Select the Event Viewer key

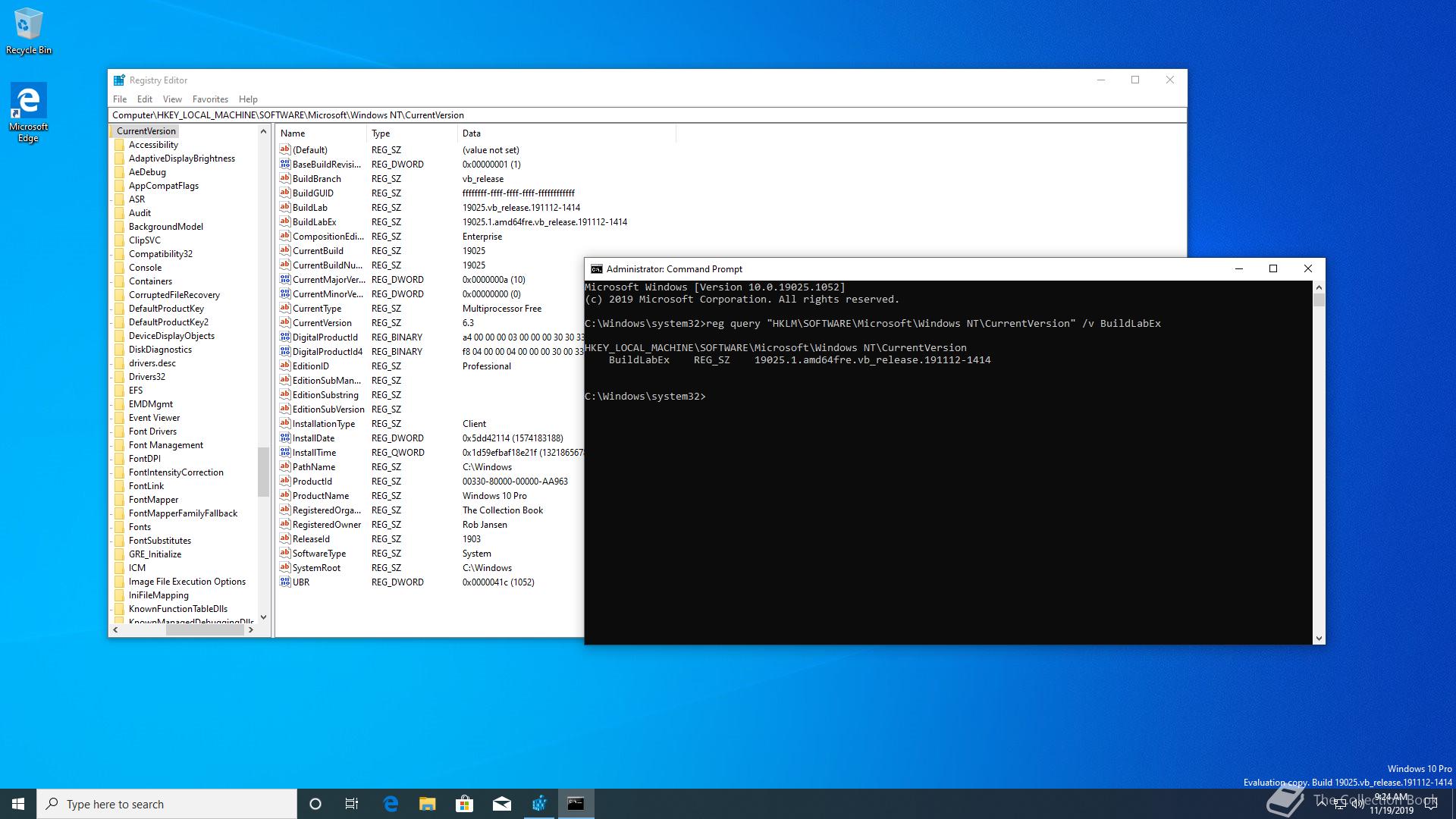click(155, 418)
